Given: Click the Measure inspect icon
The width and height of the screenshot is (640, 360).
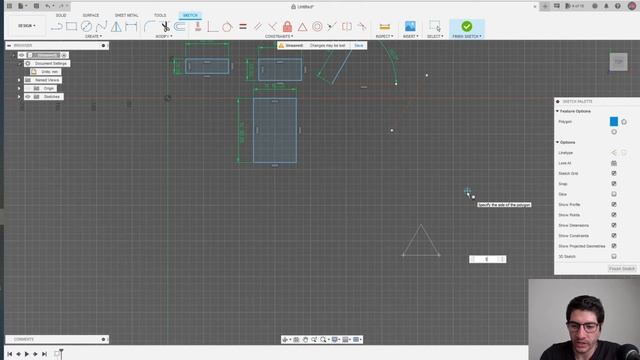Looking at the screenshot, I should pos(384,27).
